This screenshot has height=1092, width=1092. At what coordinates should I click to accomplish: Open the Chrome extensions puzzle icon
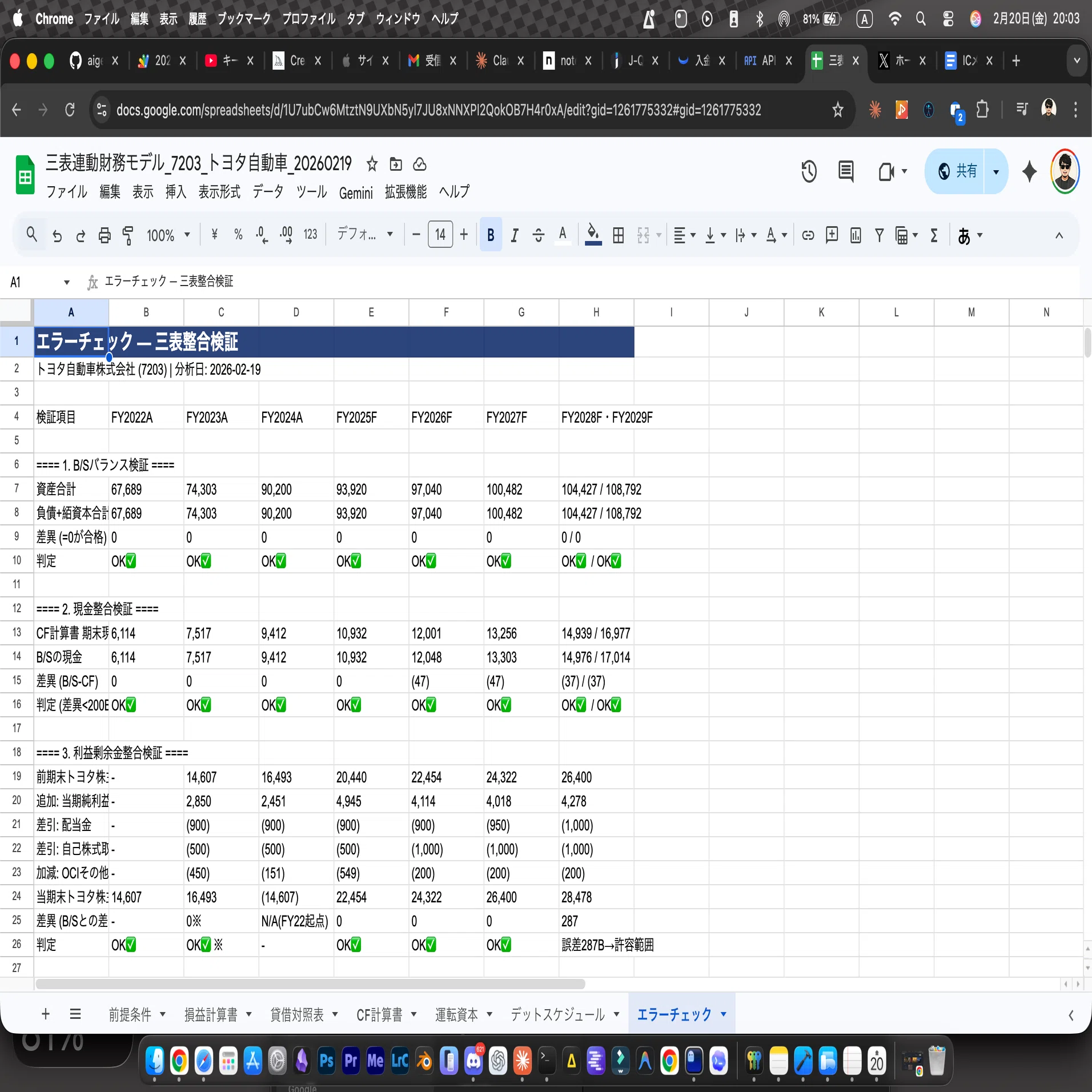(x=982, y=109)
